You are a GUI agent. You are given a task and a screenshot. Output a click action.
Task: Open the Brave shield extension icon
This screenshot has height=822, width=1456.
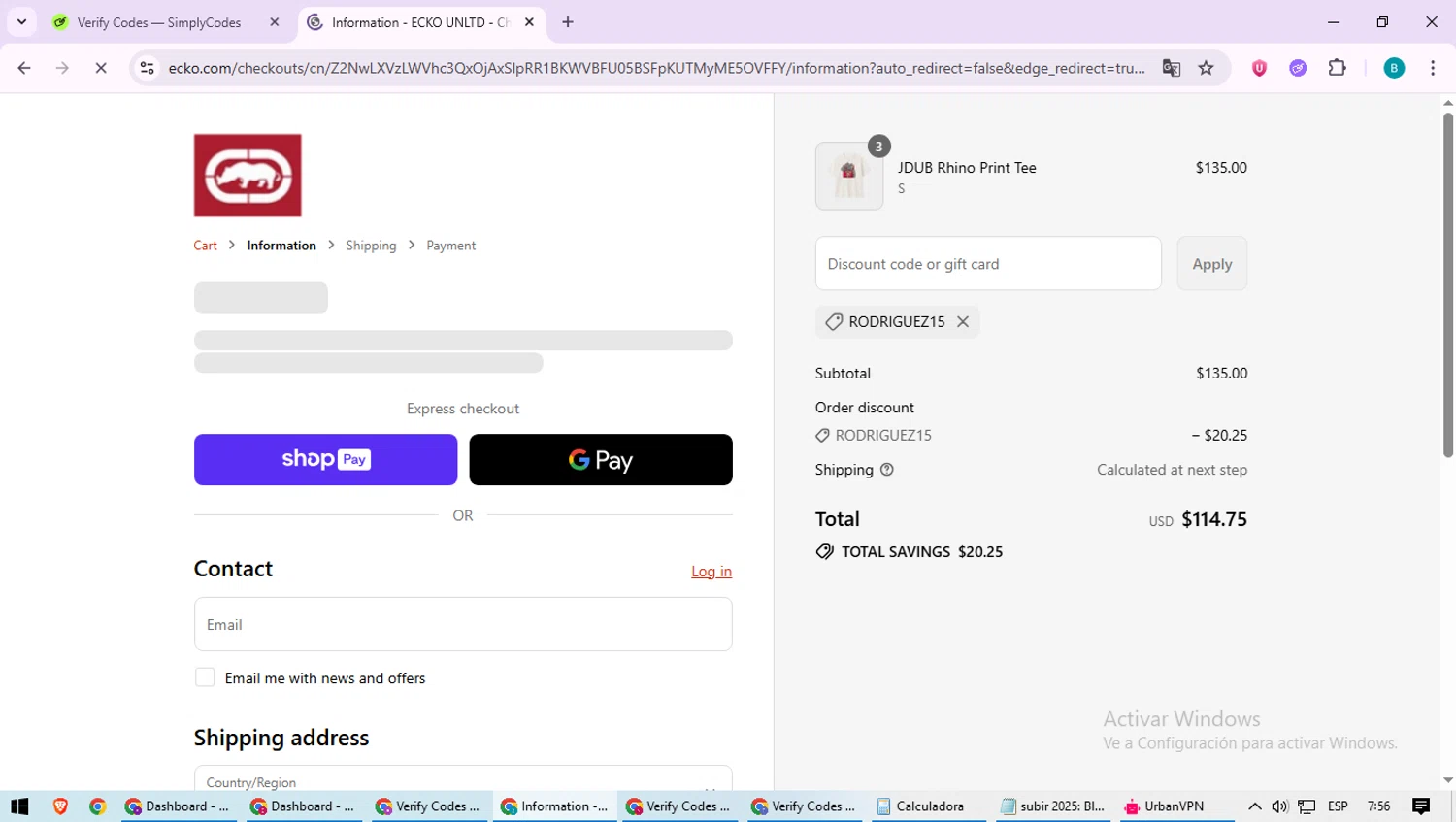point(1259,68)
